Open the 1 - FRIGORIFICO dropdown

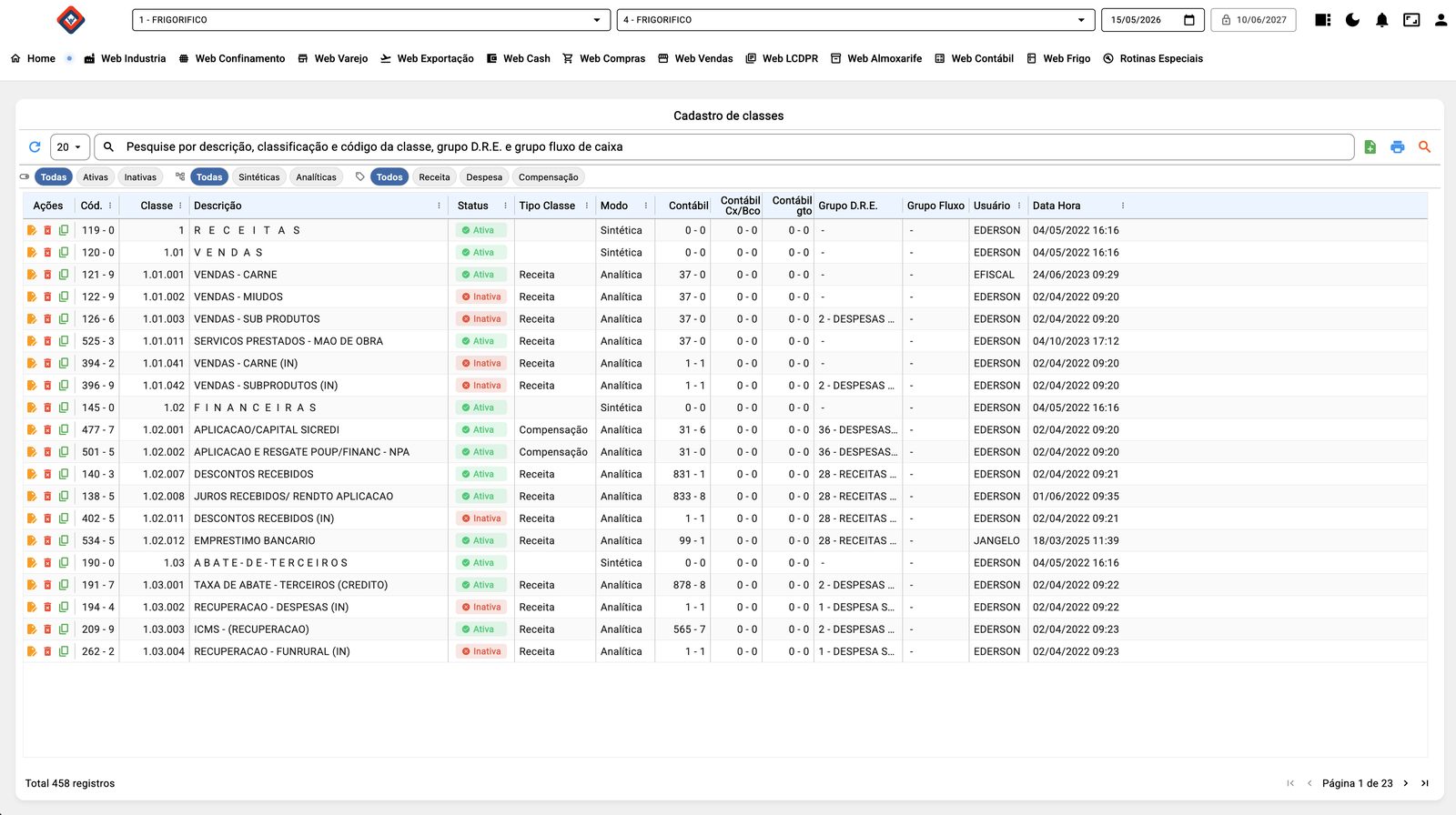click(371, 19)
